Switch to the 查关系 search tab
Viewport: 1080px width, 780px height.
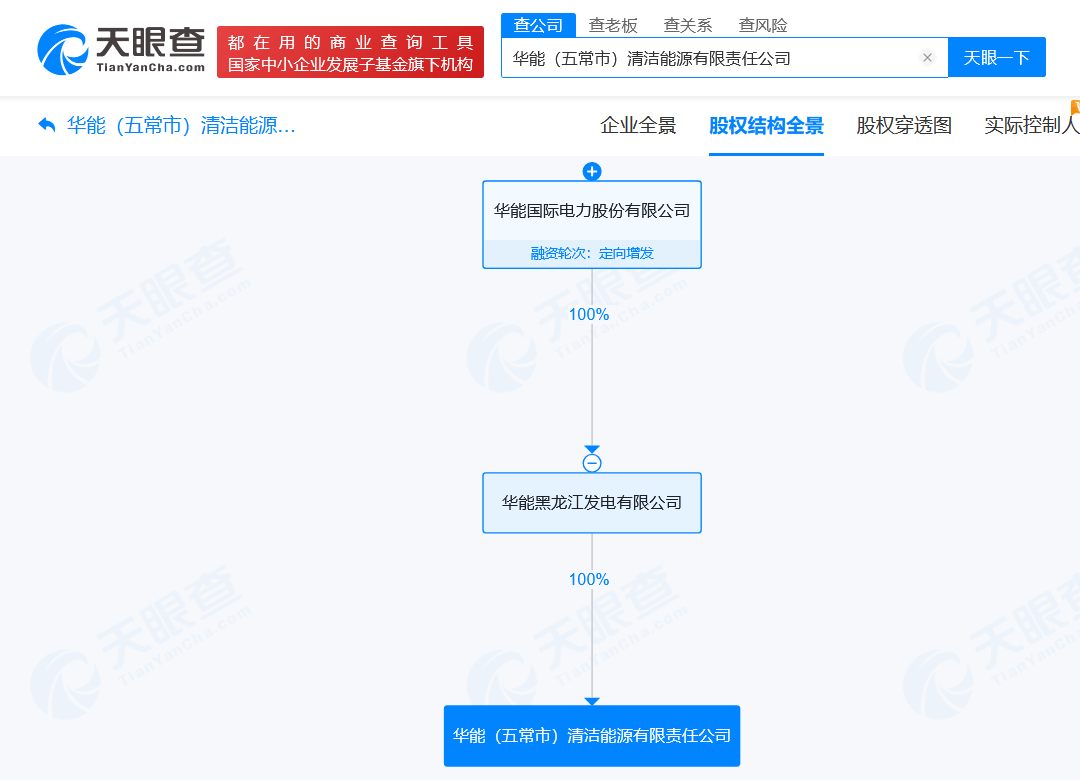[687, 25]
